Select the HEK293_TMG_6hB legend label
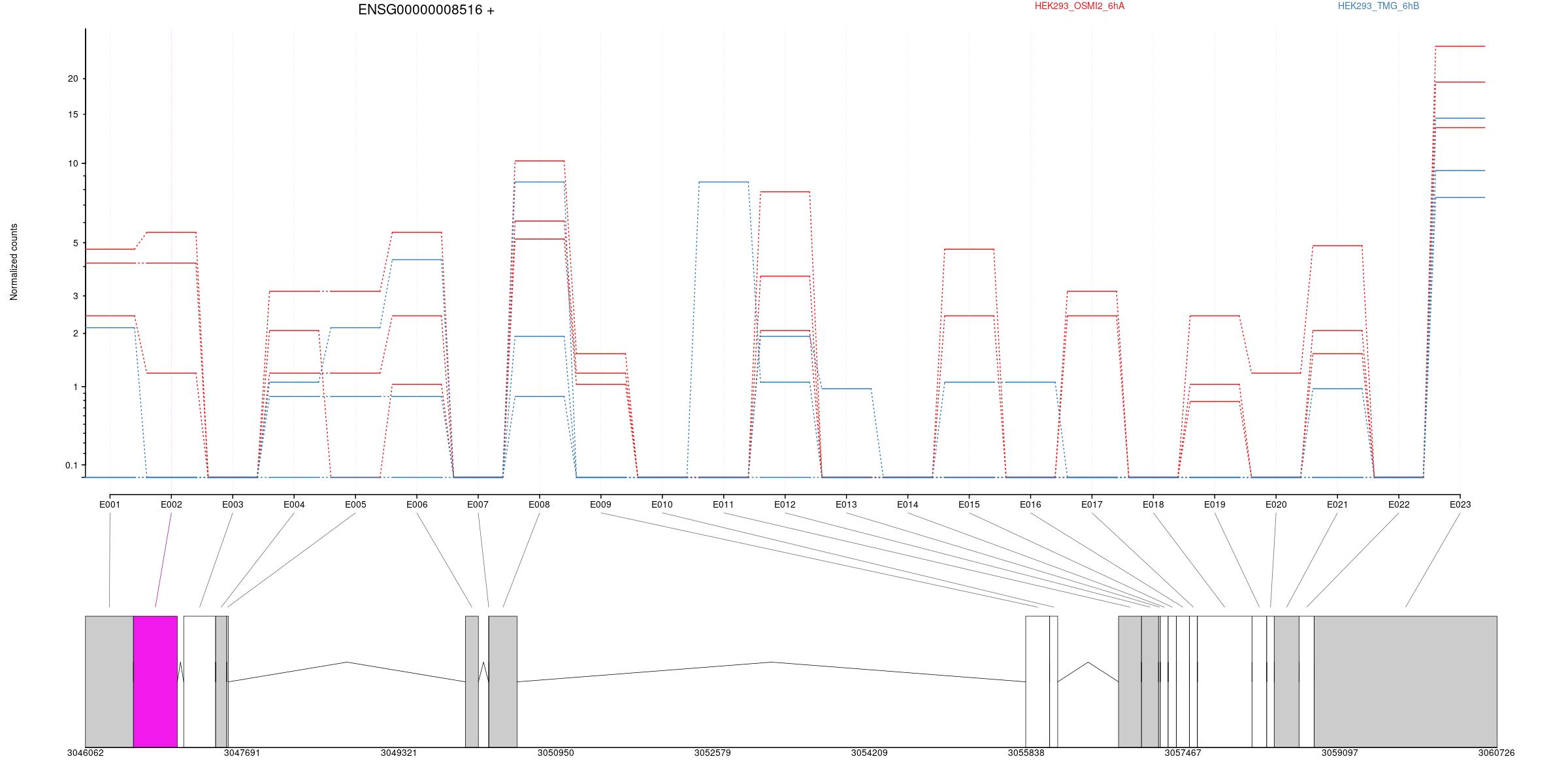Image resolution: width=1568 pixels, height=784 pixels. click(x=1379, y=6)
